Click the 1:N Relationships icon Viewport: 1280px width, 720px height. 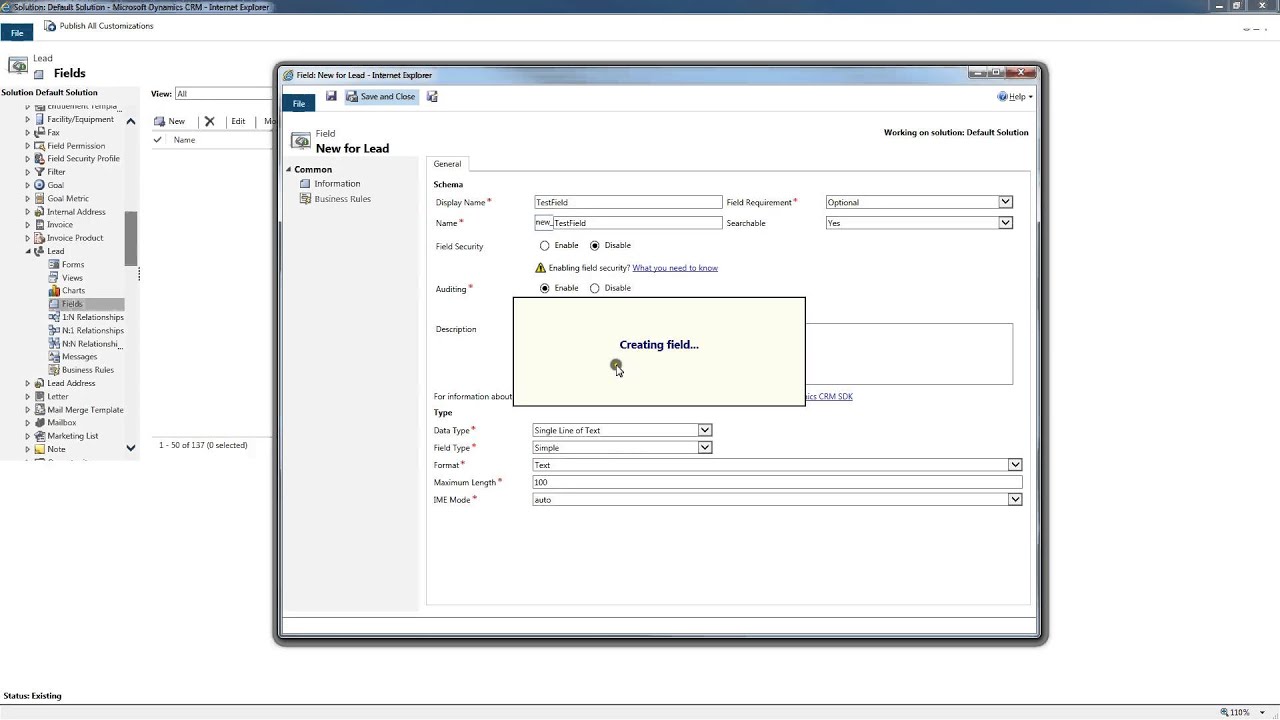pyautogui.click(x=54, y=317)
